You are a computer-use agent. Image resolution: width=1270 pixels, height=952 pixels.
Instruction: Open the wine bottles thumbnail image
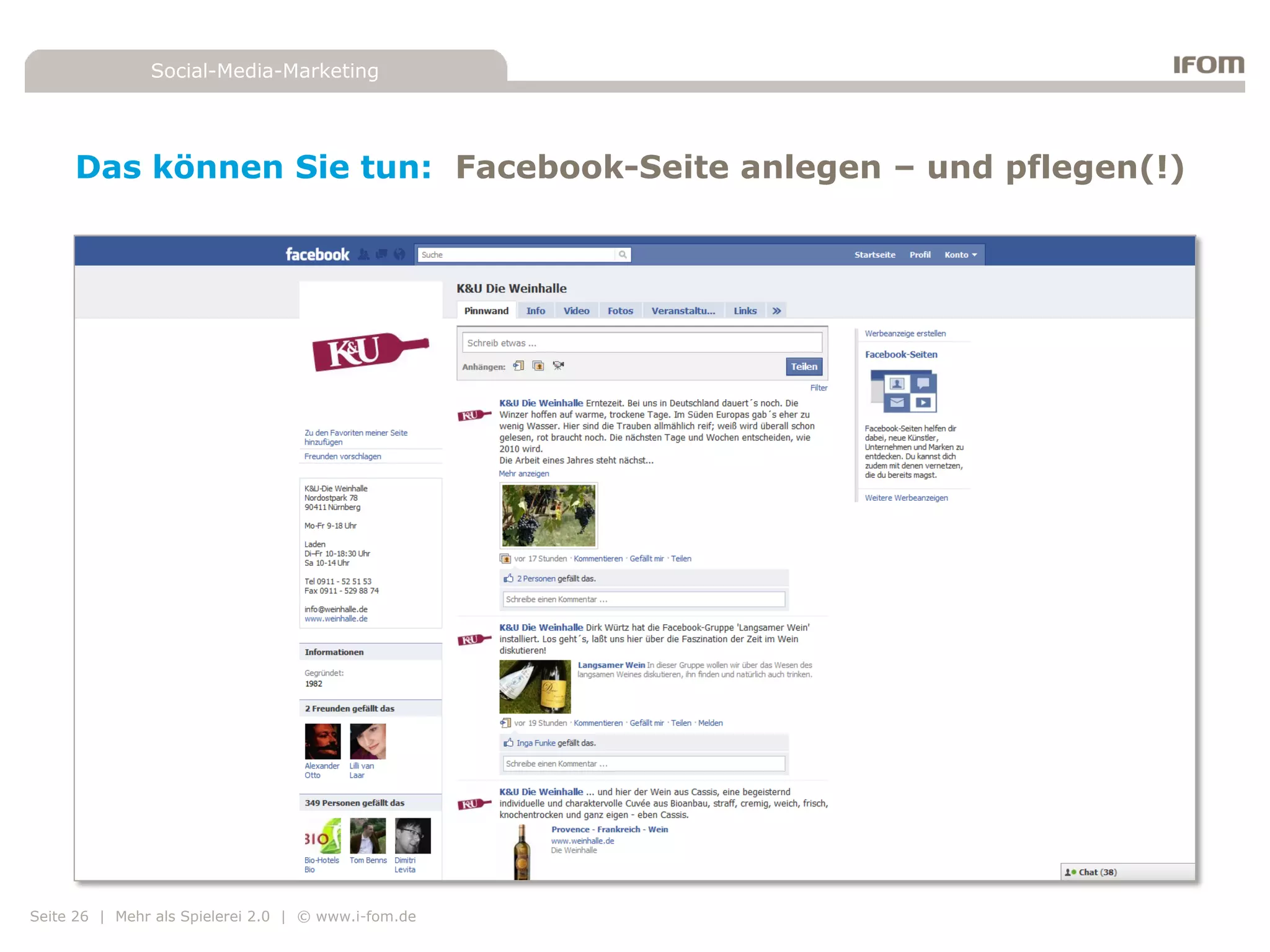click(535, 687)
